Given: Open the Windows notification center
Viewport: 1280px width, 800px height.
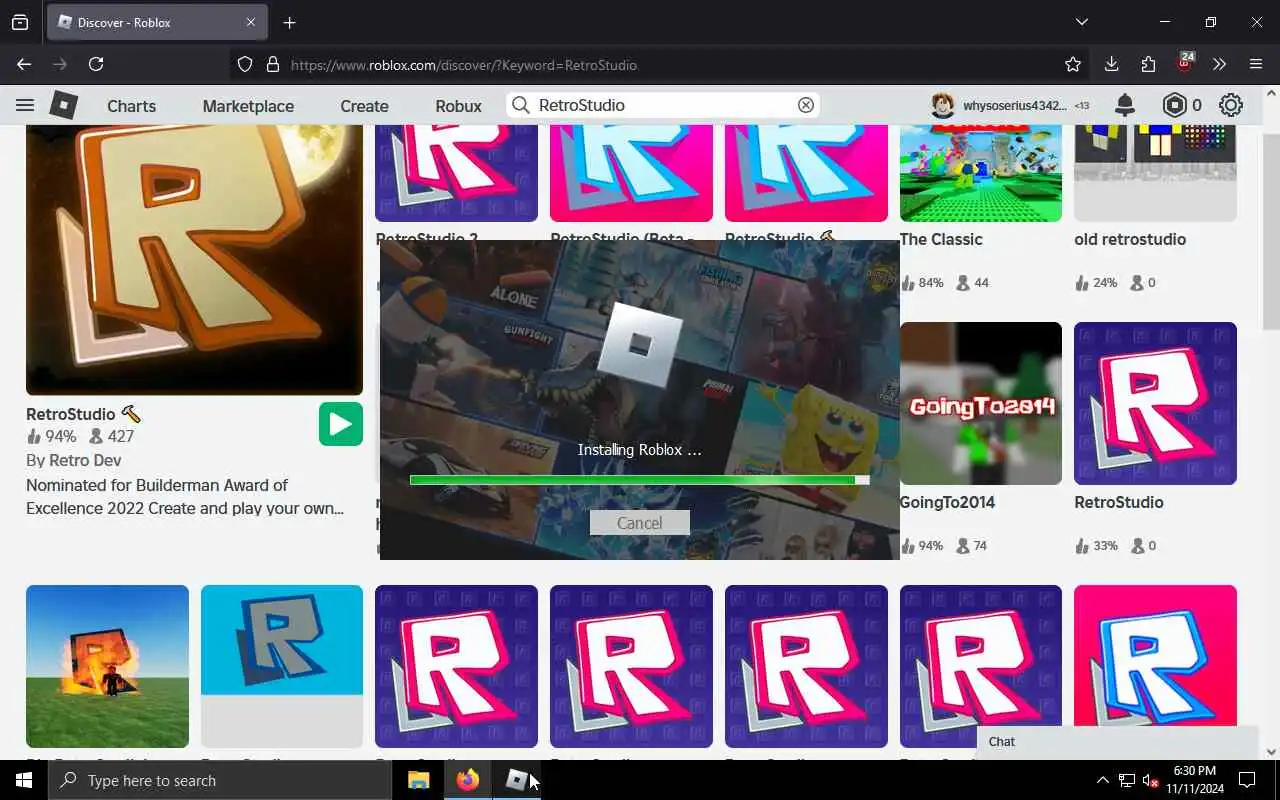Looking at the screenshot, I should point(1247,780).
